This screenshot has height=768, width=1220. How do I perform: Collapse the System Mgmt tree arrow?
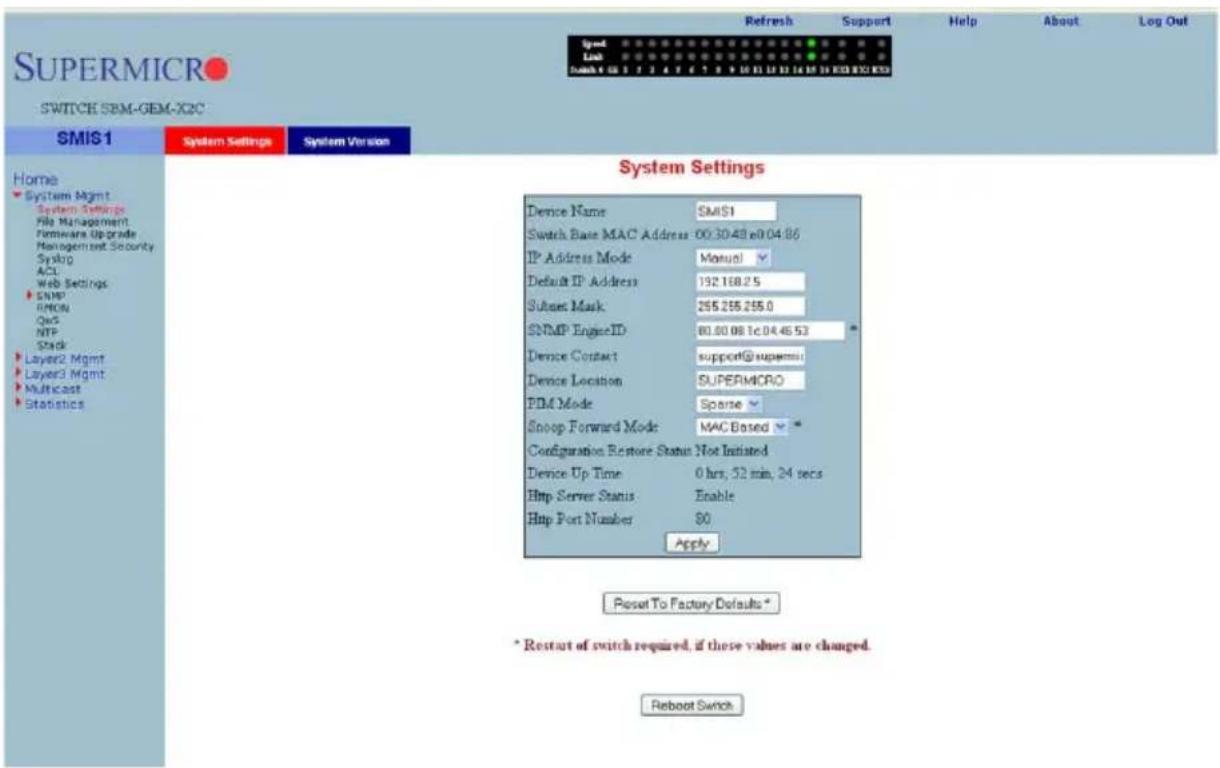[16, 195]
